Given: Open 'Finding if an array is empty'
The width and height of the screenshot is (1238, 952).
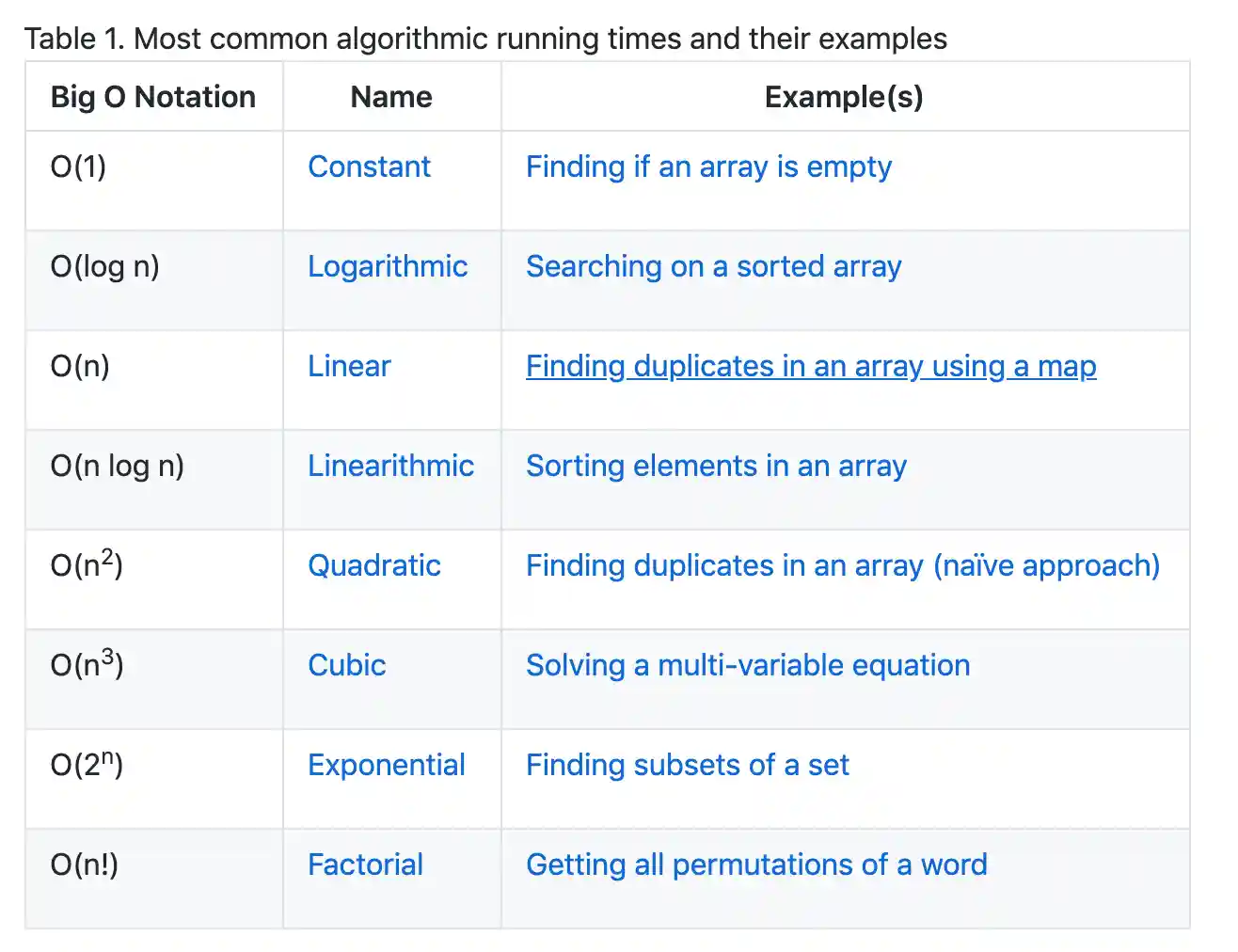Looking at the screenshot, I should tap(708, 167).
